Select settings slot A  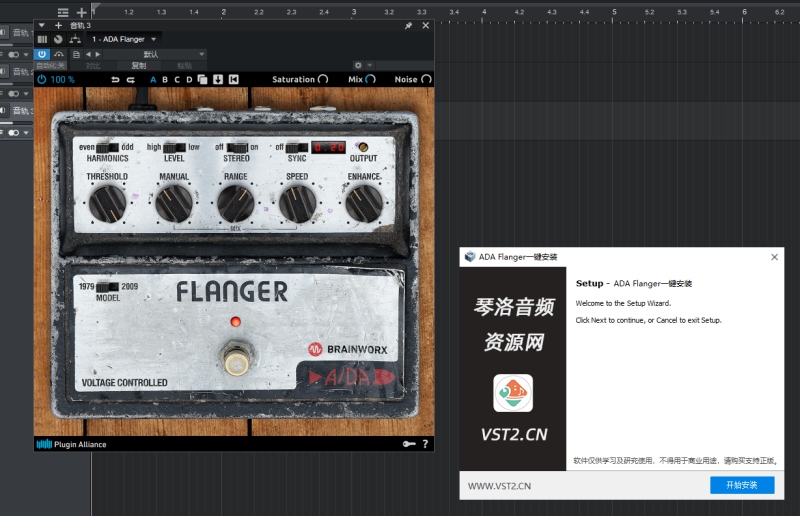(153, 80)
